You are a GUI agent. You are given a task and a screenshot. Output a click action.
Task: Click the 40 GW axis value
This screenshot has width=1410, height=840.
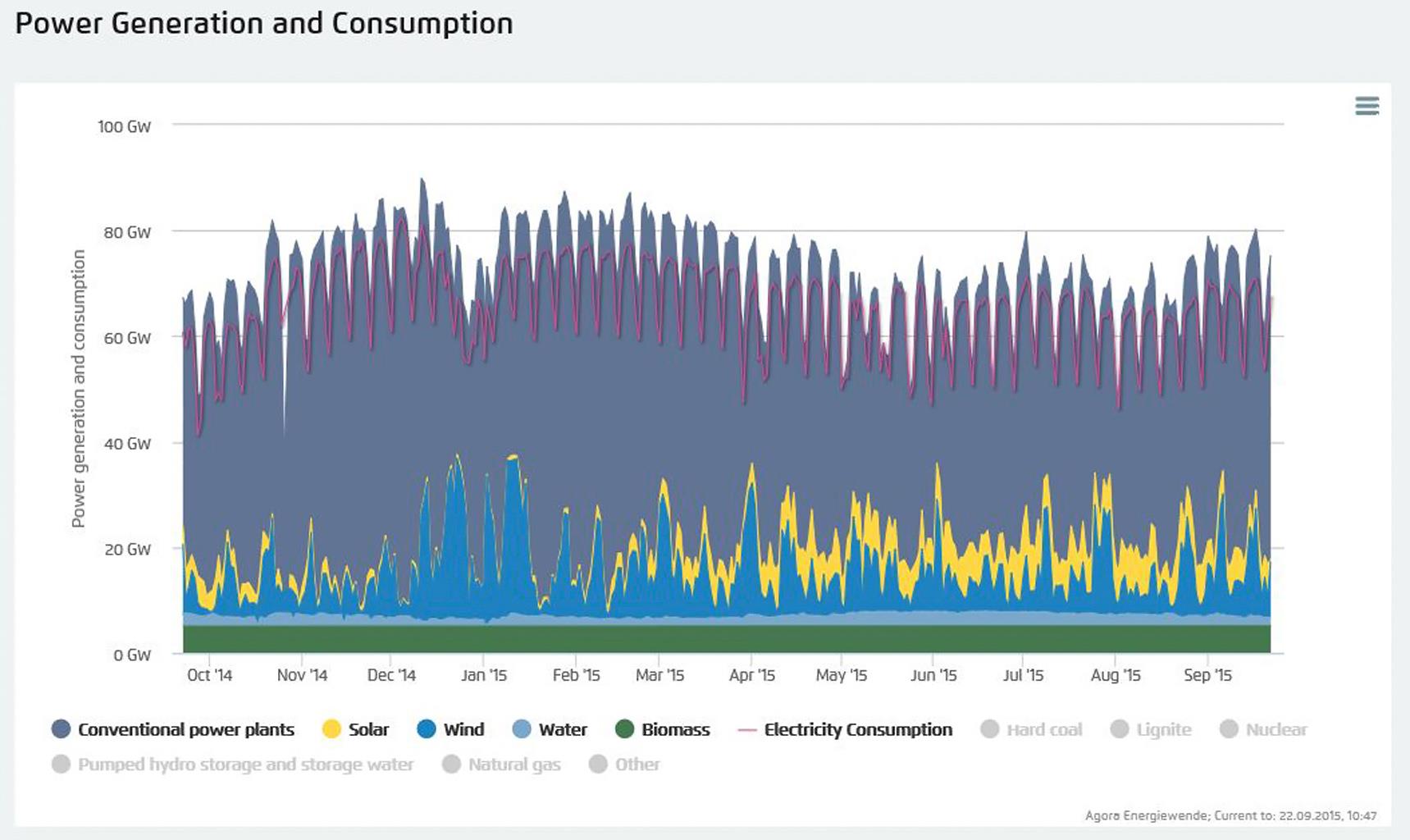(x=127, y=444)
